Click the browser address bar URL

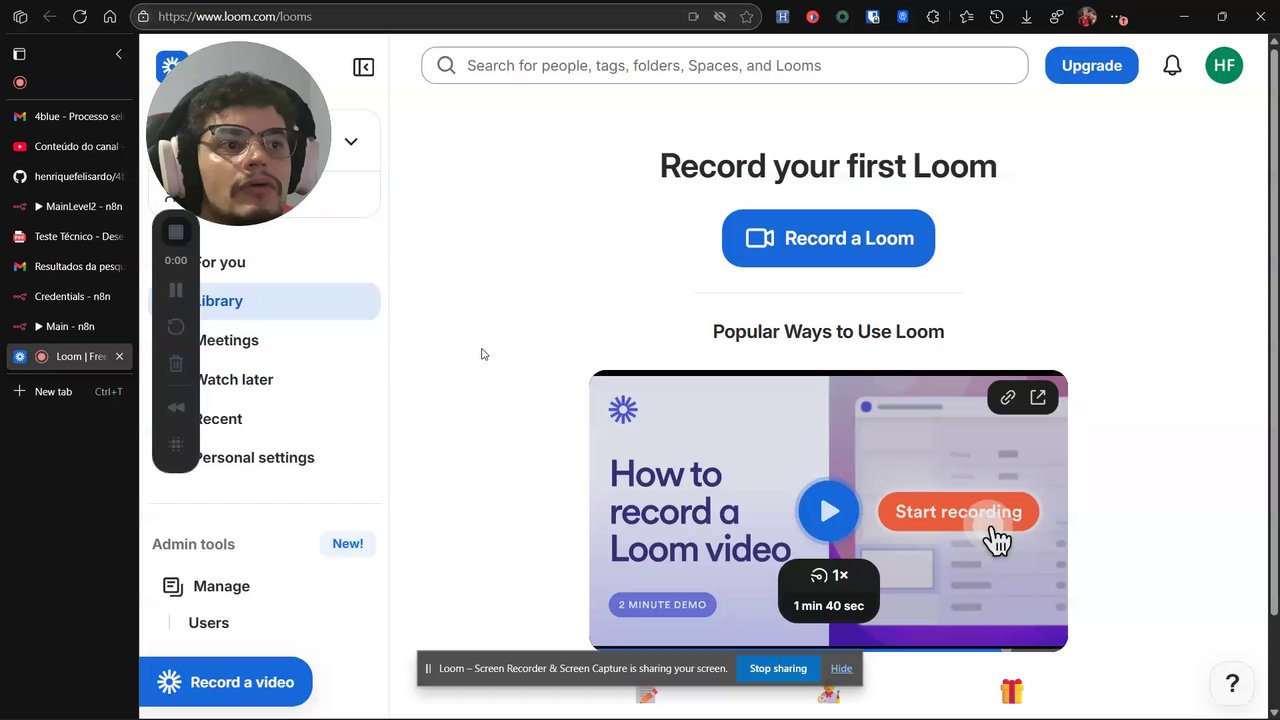click(x=235, y=17)
